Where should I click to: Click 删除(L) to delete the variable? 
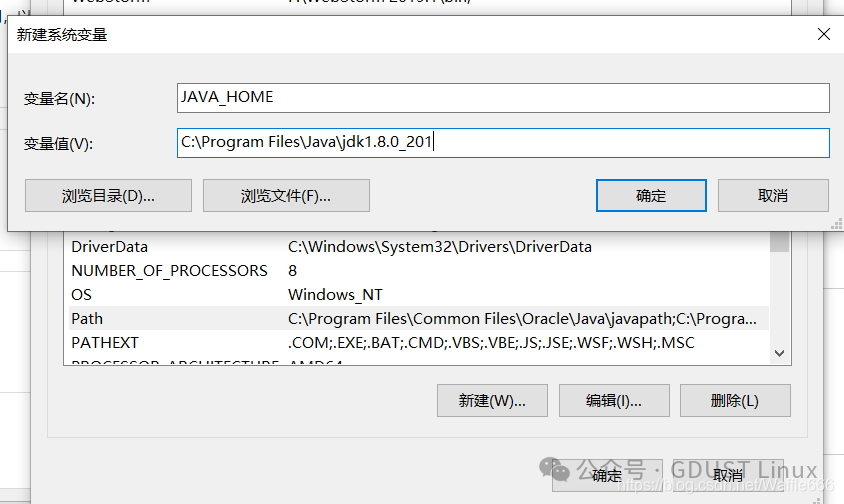(x=734, y=401)
